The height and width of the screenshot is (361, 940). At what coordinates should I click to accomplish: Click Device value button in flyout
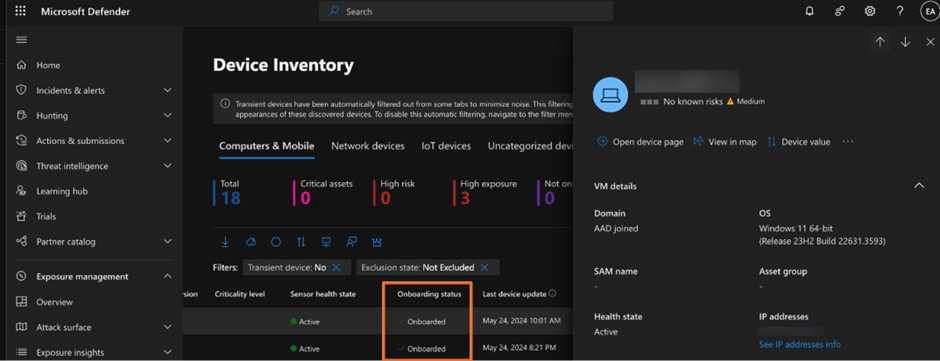[799, 142]
